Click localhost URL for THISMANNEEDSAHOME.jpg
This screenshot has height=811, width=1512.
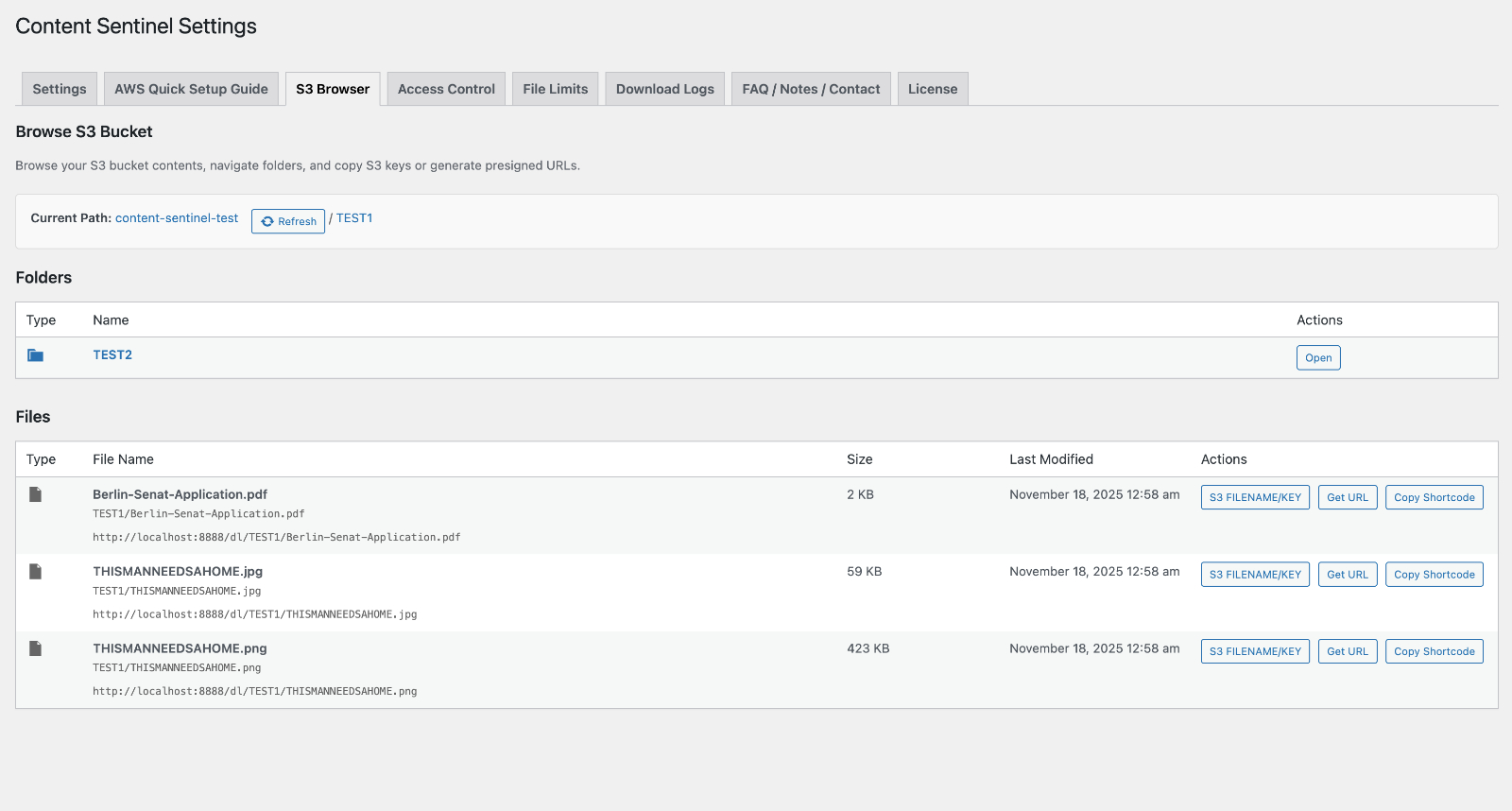point(255,614)
